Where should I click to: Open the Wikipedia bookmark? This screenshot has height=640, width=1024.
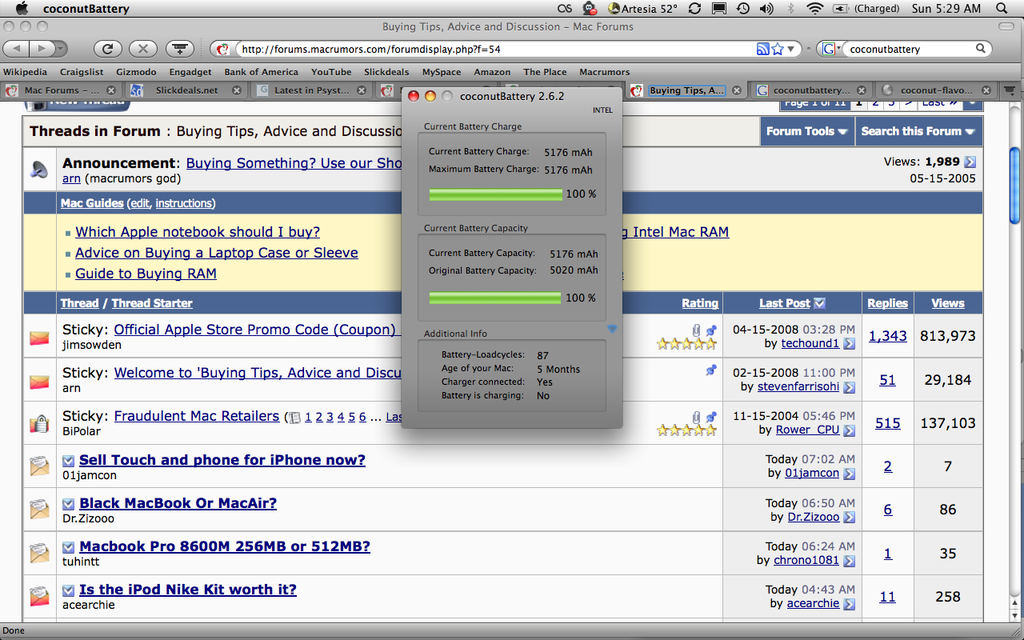pyautogui.click(x=25, y=72)
